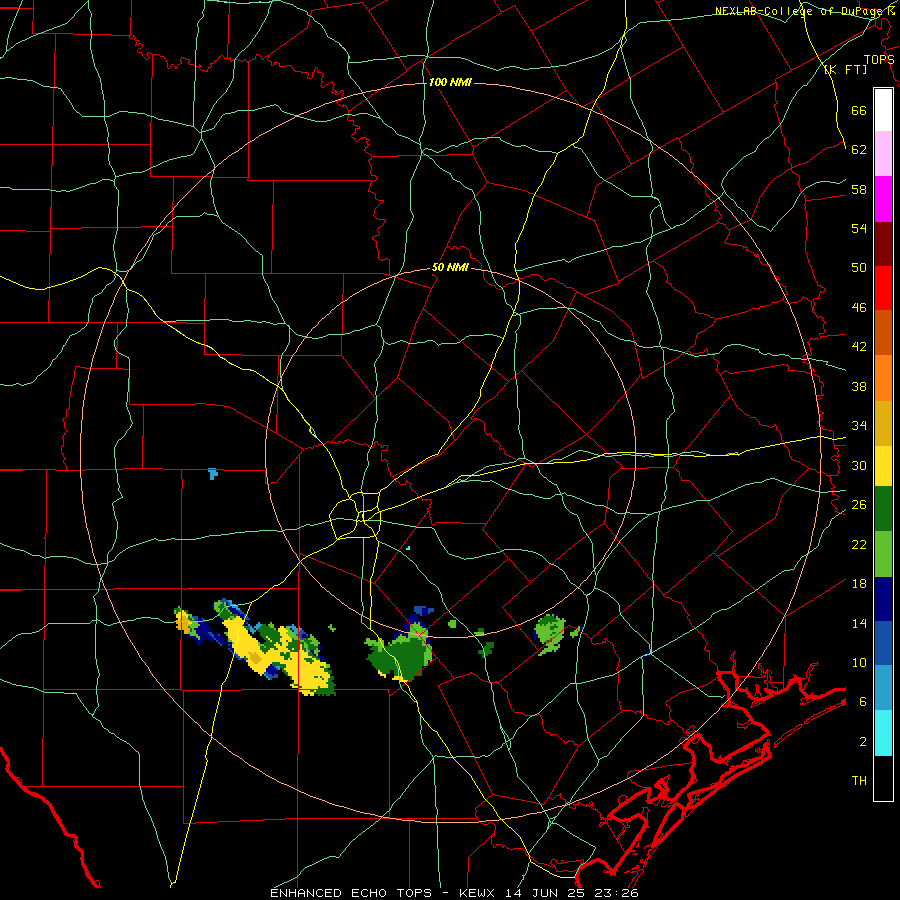
Task: Click the medium blue legend swatch
Action: click(x=883, y=643)
